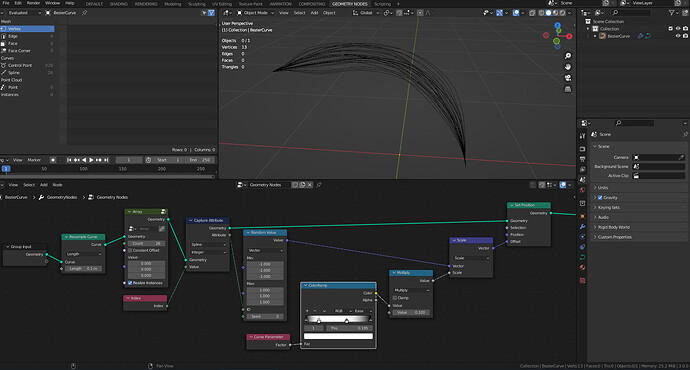The height and width of the screenshot is (370, 690).
Task: Switch to the Scripting workspace tab
Action: (382, 4)
